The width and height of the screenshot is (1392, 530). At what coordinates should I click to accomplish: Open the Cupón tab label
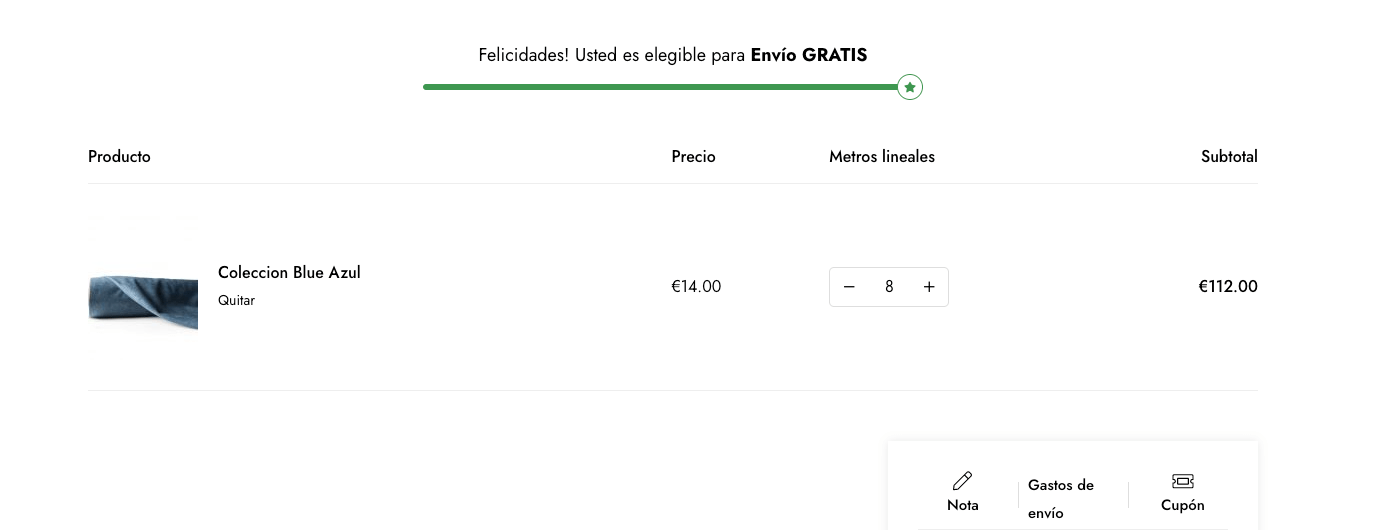click(x=1183, y=505)
